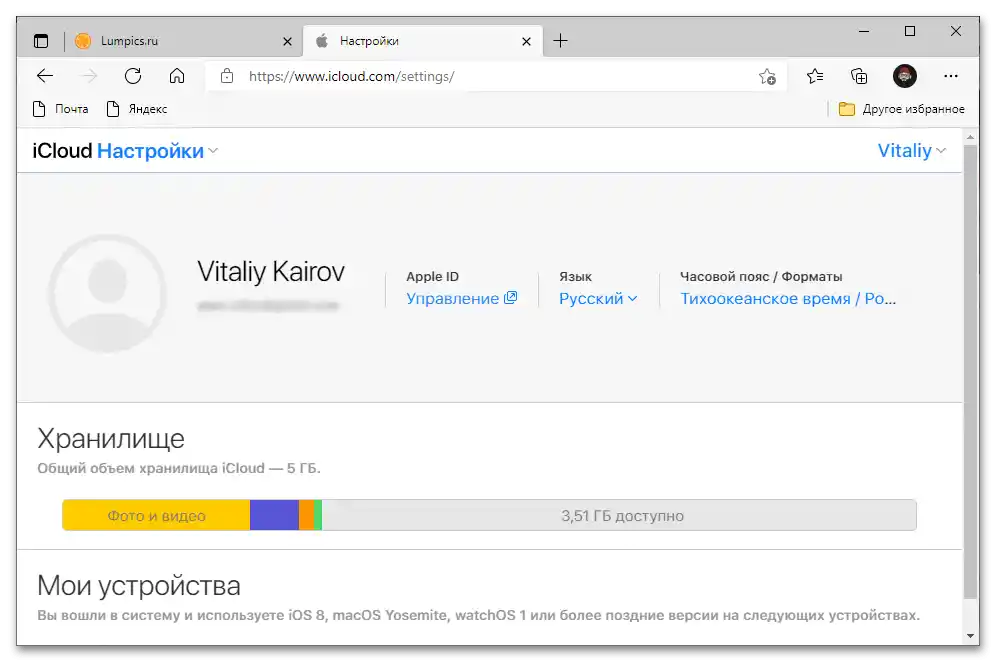Image resolution: width=996 pixels, height=662 pixels.
Task: Add this page to favorites star icon
Action: tap(767, 77)
